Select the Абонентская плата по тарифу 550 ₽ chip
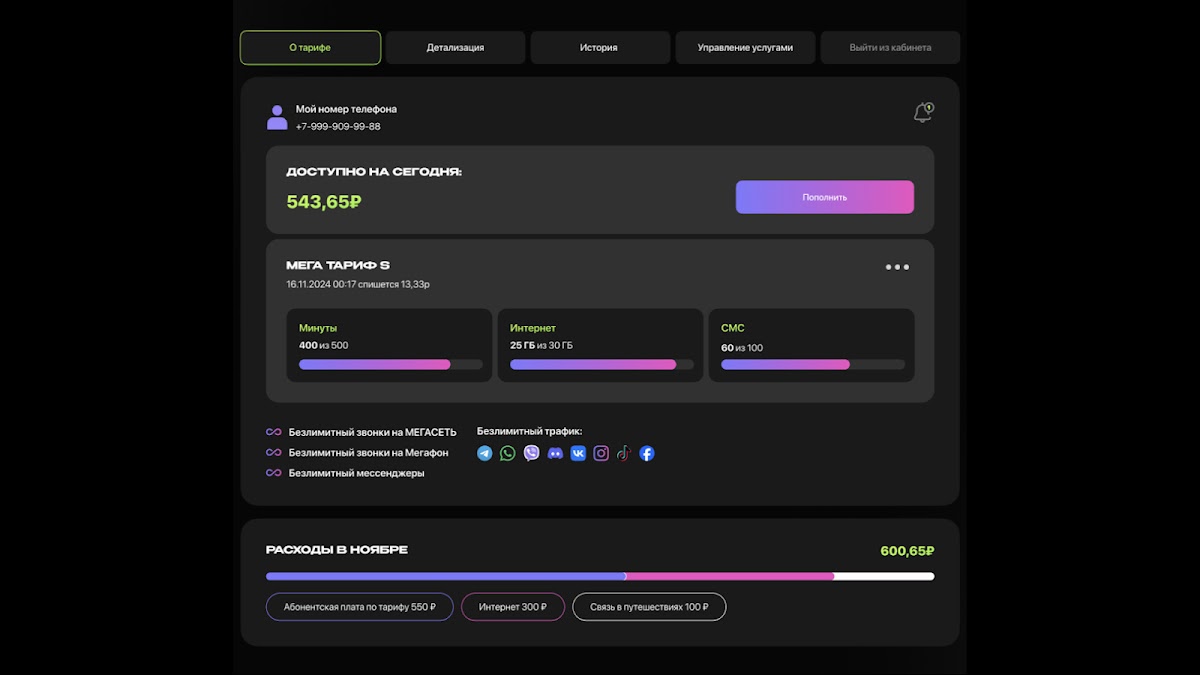 (x=359, y=607)
